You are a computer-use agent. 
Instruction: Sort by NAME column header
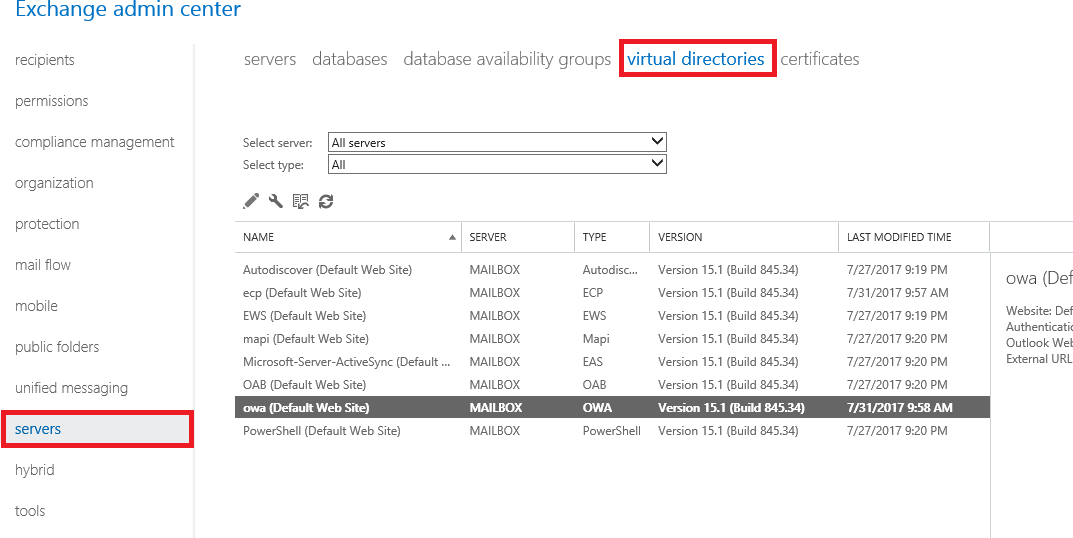tap(348, 237)
